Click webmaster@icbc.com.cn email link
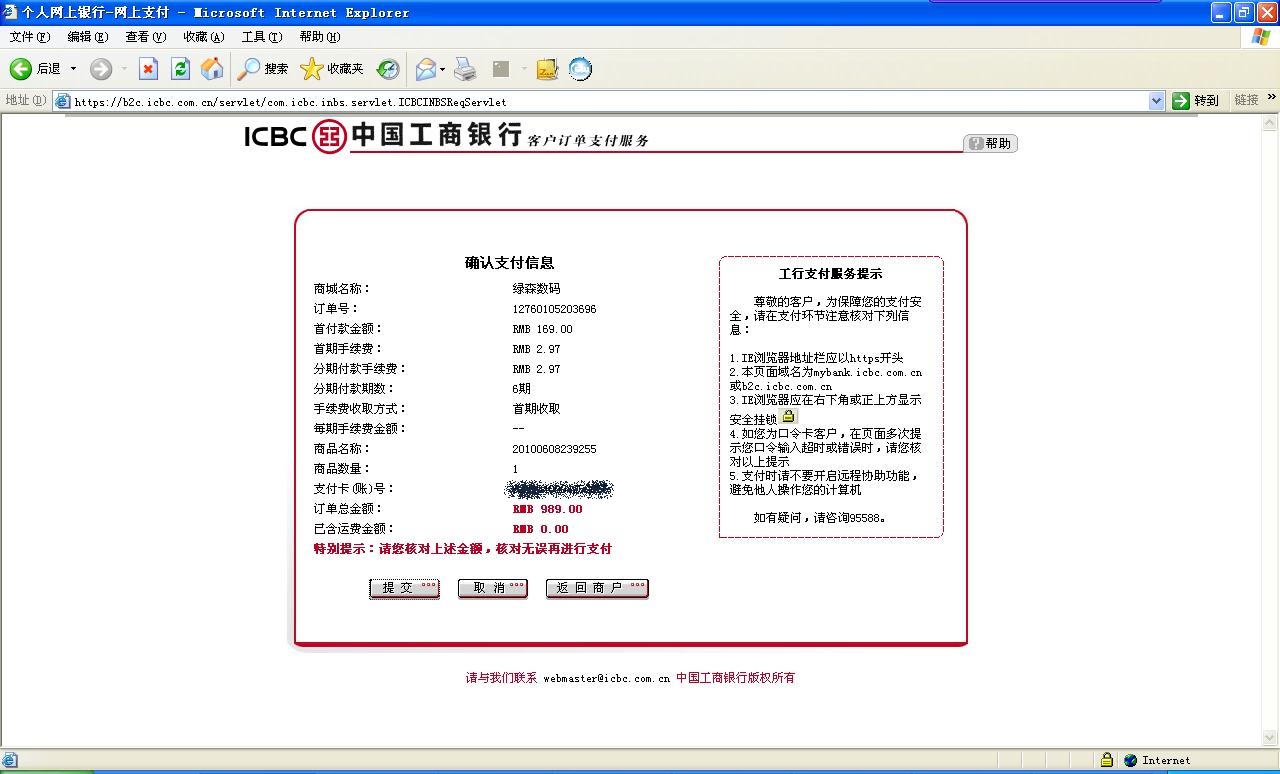This screenshot has height=774, width=1280. [x=607, y=678]
